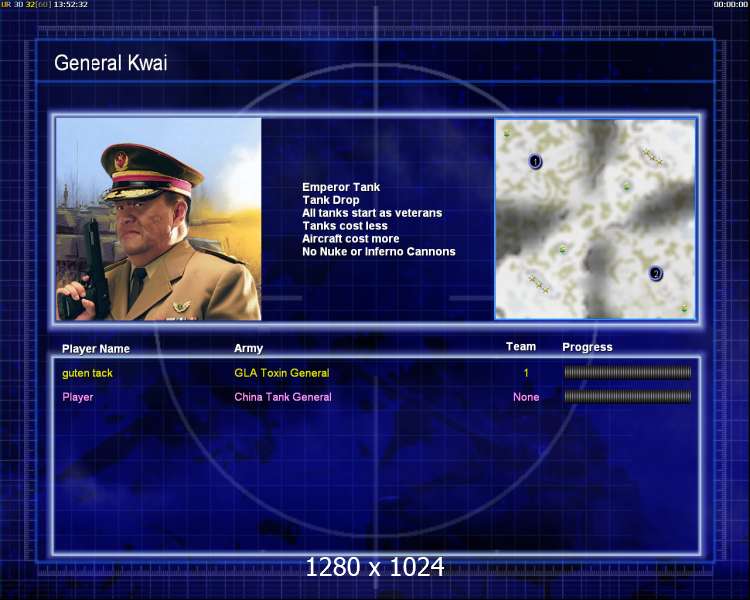Click the 'Tank Drop' ability line
Viewport: 750px width, 600px height.
click(331, 200)
